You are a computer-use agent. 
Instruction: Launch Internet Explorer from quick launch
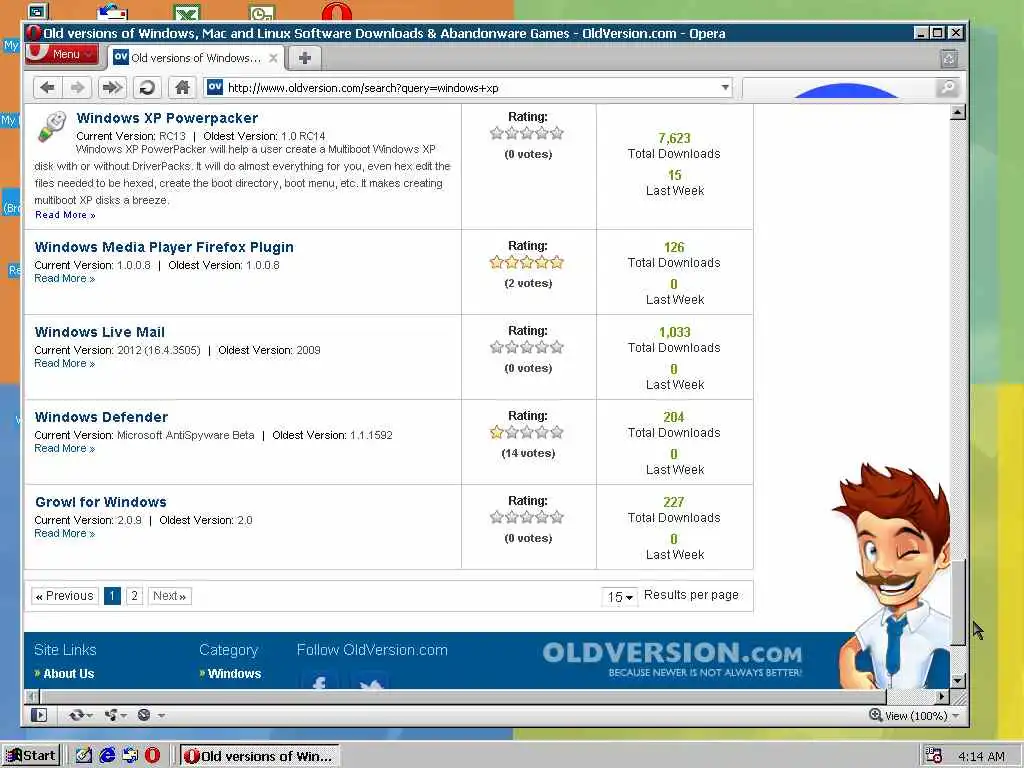[x=107, y=756]
